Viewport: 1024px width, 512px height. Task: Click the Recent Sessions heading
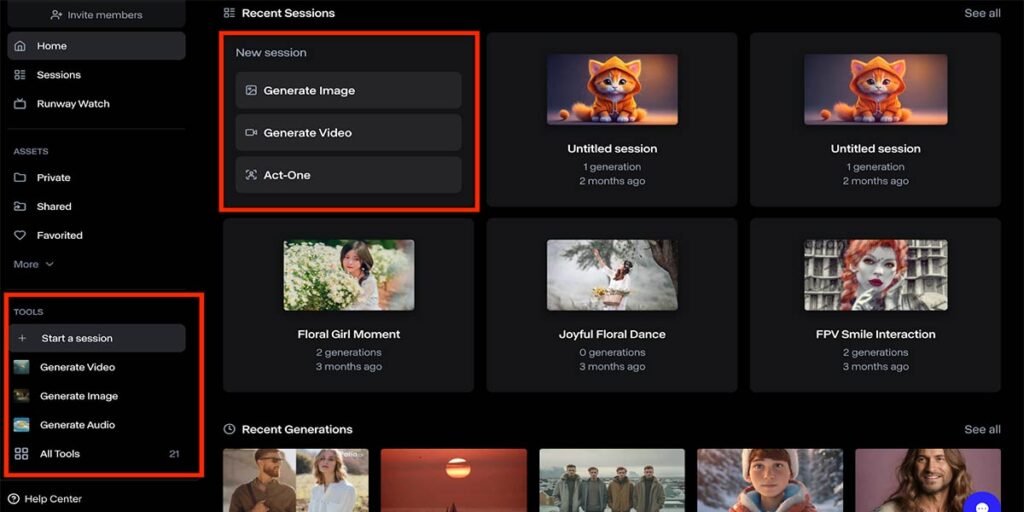pos(288,13)
